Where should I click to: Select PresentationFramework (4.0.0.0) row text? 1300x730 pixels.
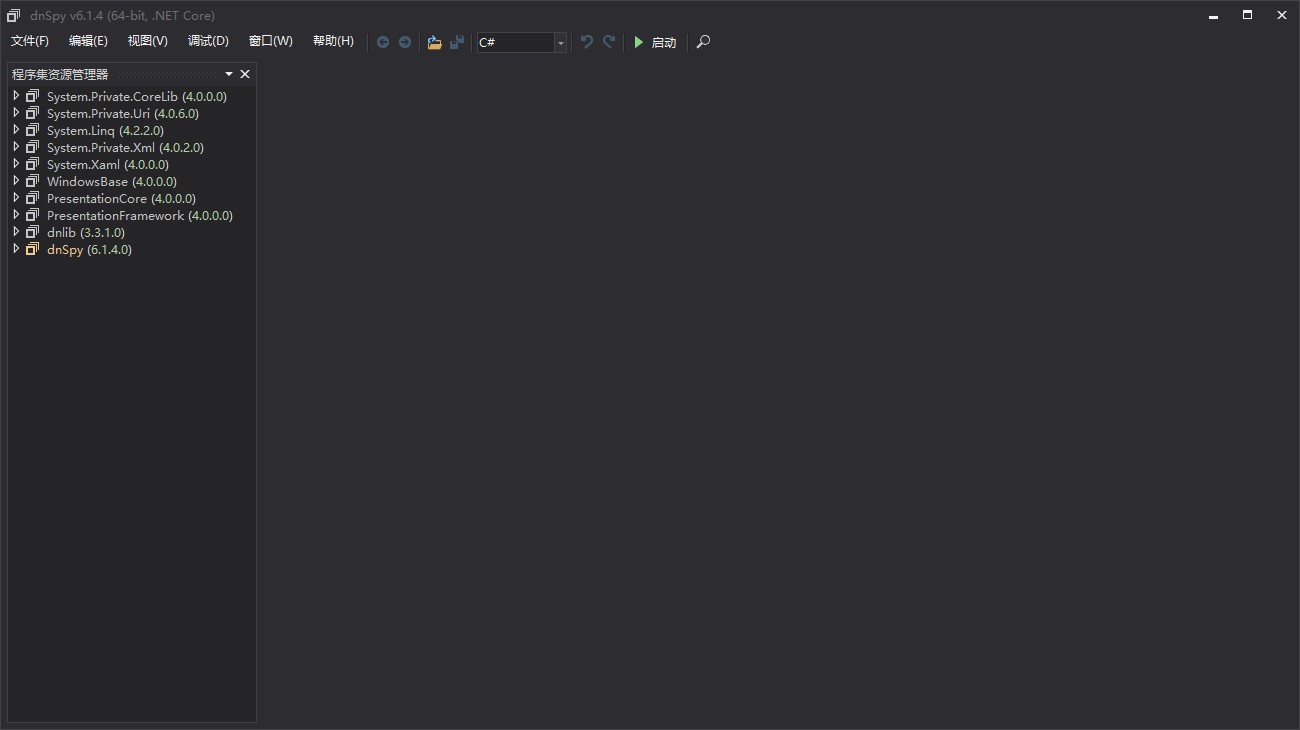[x=140, y=216]
